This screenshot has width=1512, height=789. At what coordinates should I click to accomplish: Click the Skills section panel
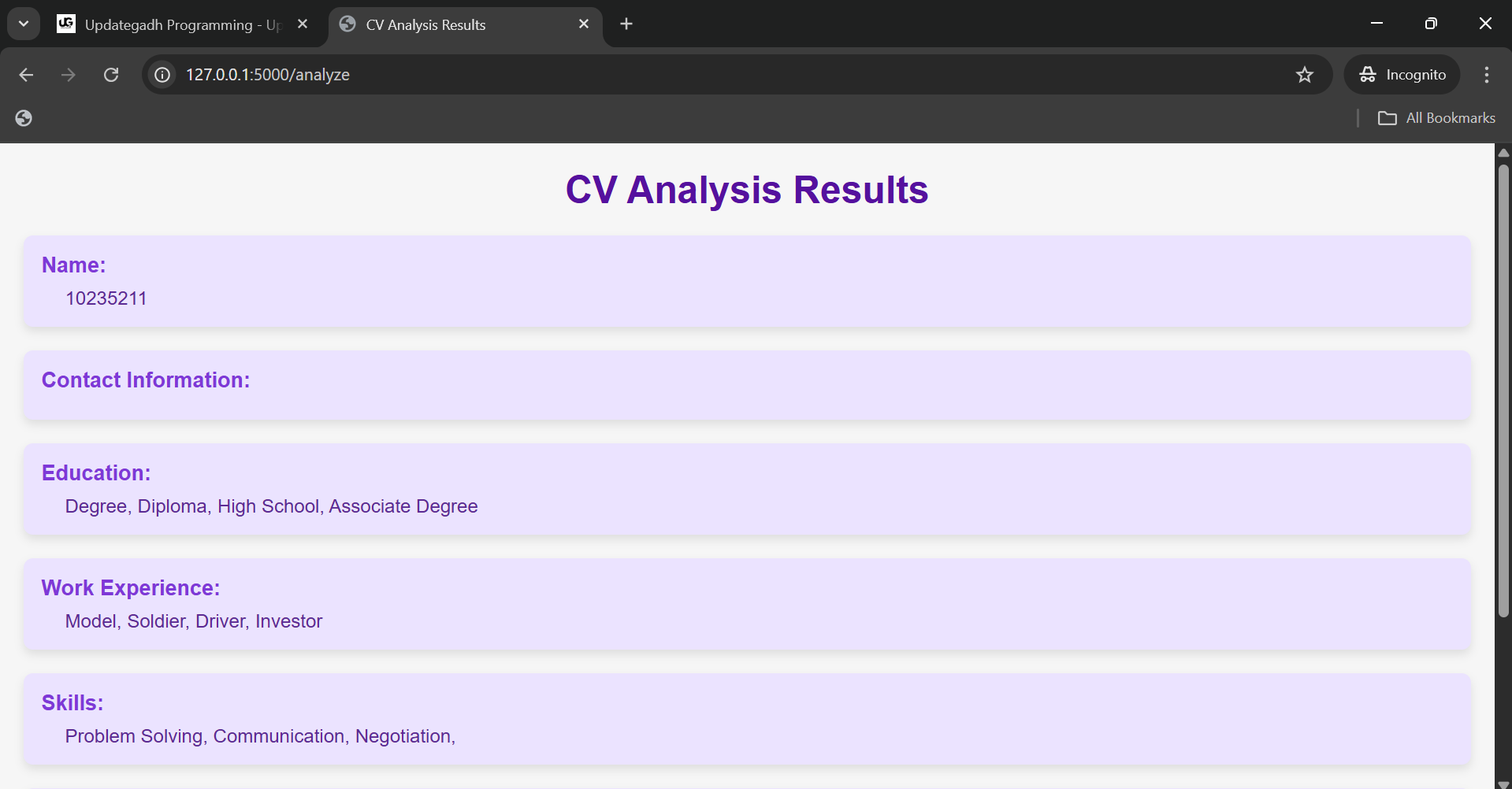coord(746,718)
